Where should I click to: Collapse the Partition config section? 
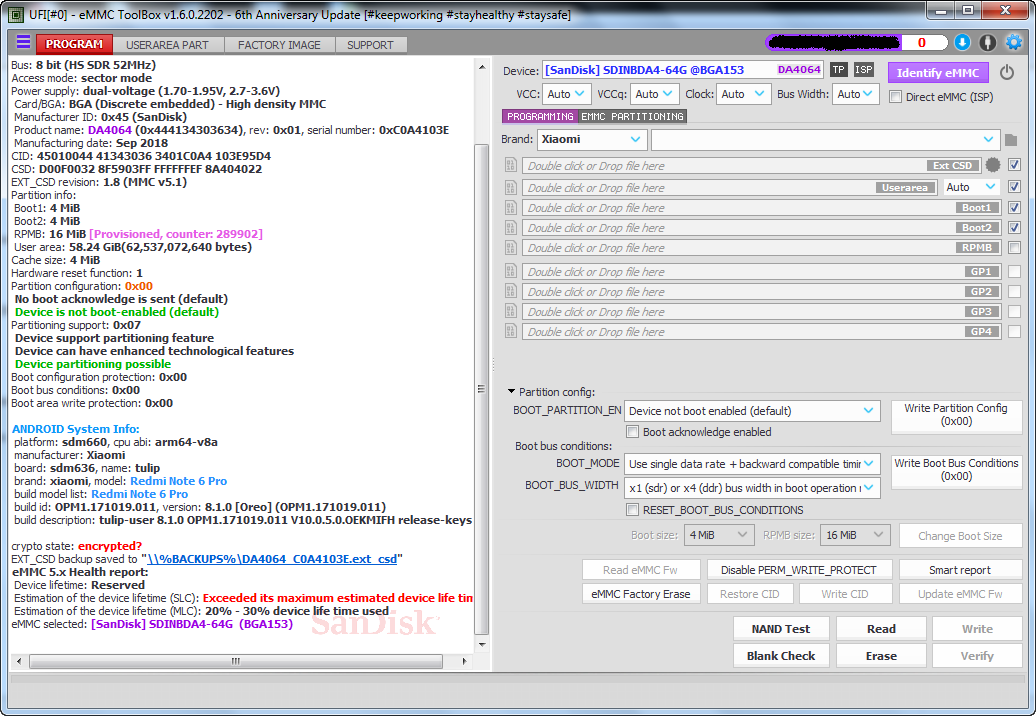point(511,392)
